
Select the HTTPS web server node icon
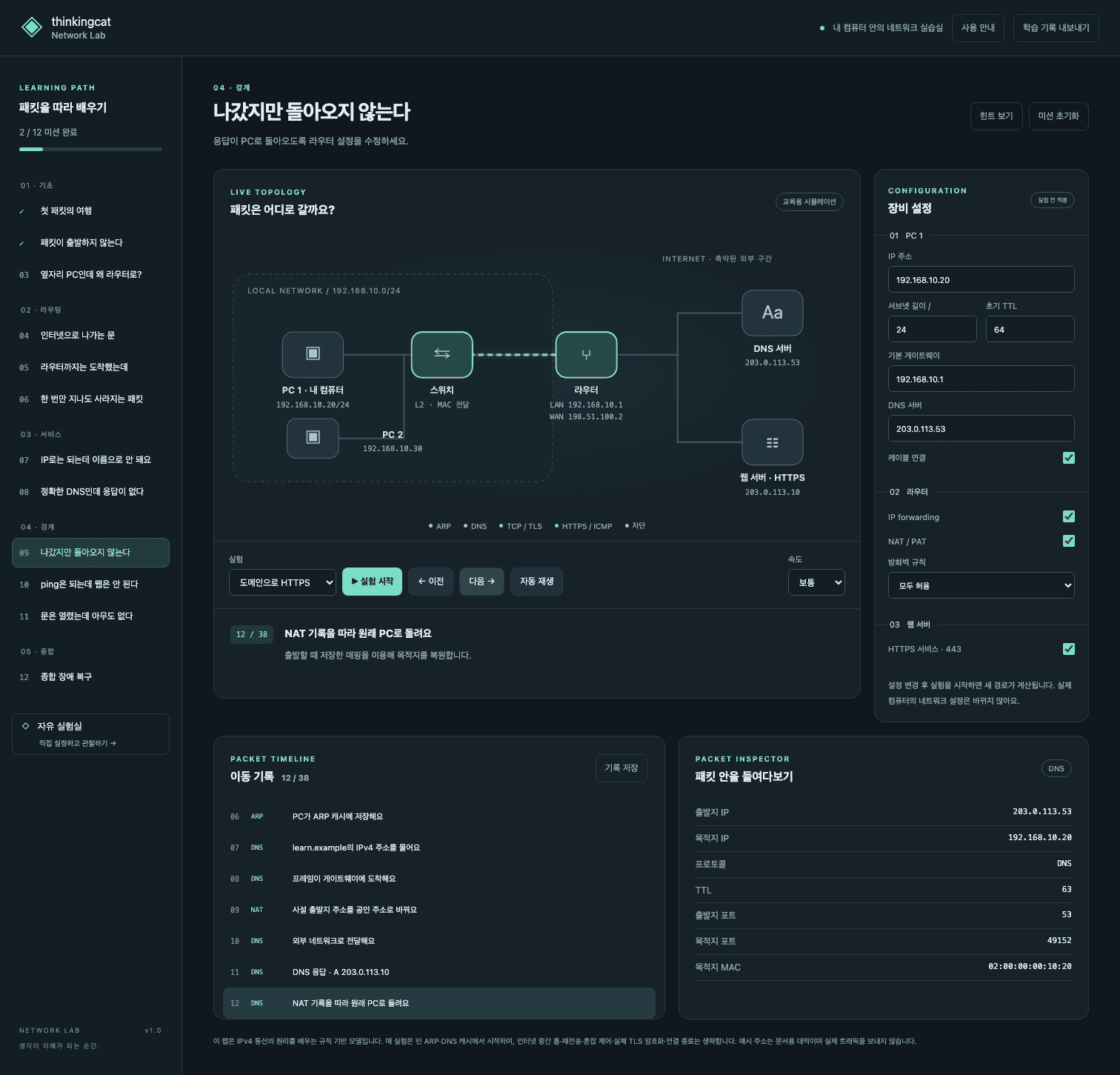click(x=773, y=442)
